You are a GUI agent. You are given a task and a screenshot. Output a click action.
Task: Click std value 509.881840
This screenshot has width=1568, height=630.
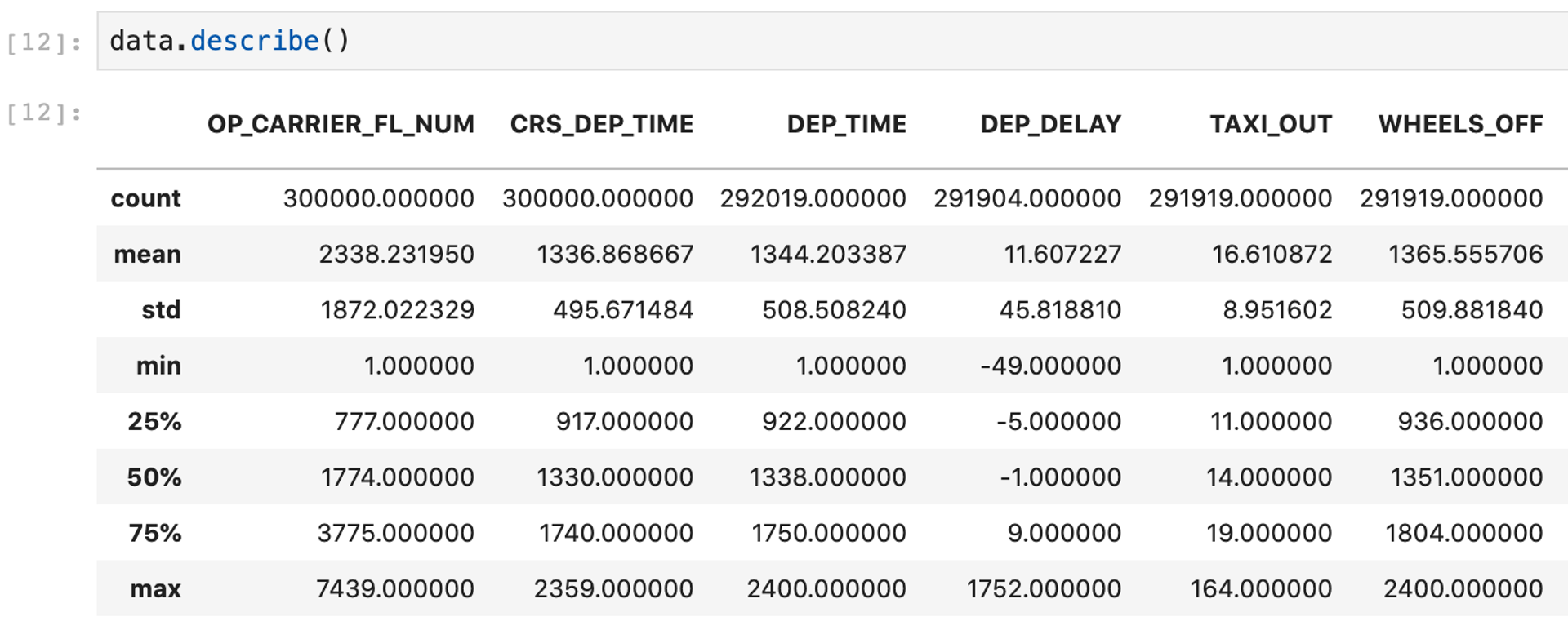(1472, 310)
